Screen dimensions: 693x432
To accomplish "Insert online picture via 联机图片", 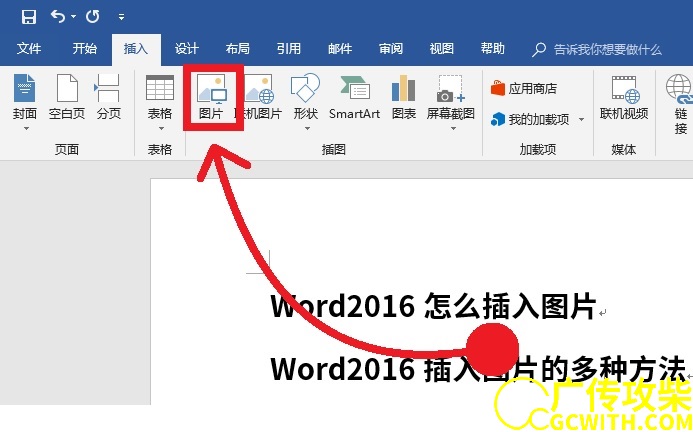I will 260,97.
